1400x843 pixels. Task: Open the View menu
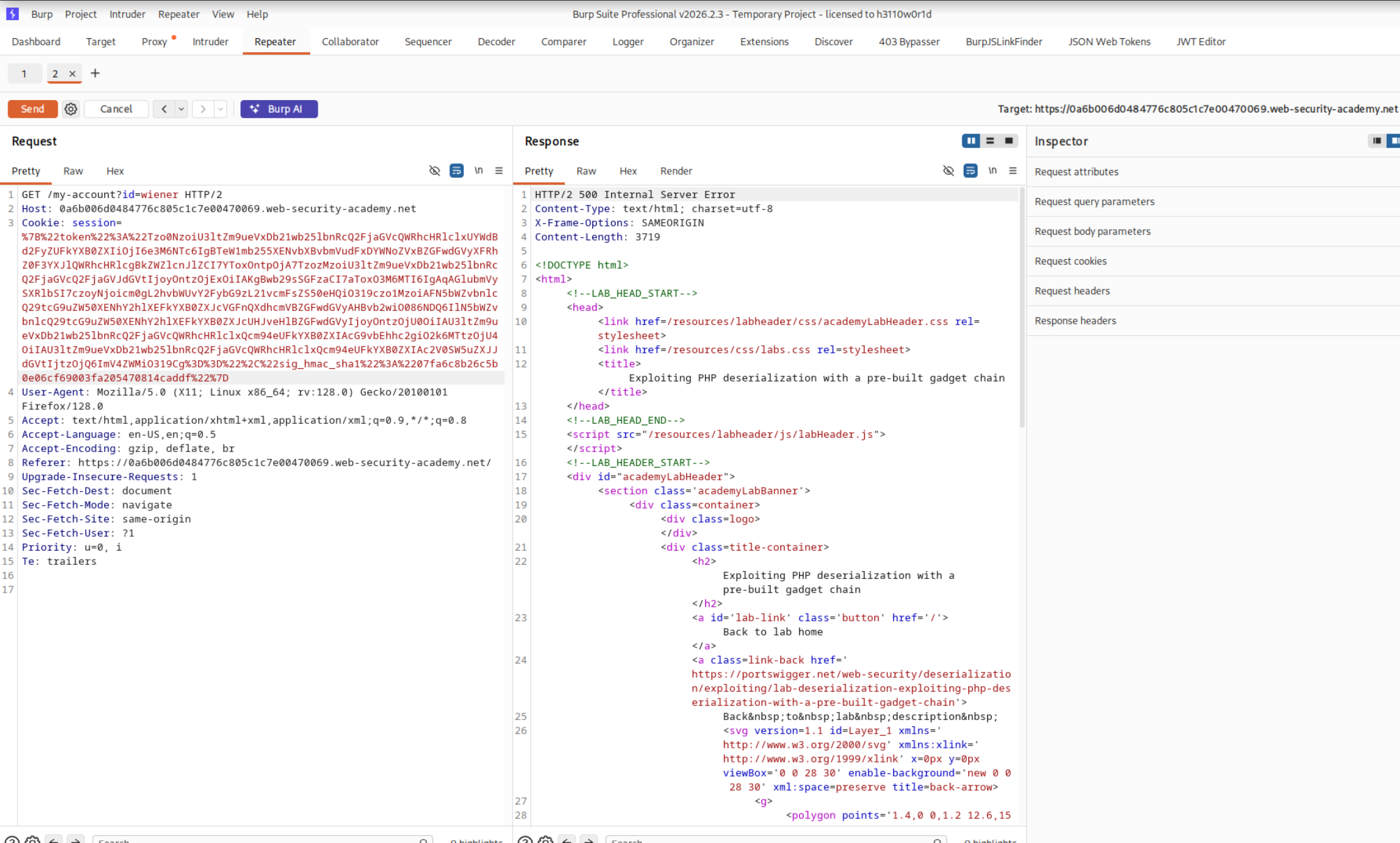pyautogui.click(x=223, y=14)
